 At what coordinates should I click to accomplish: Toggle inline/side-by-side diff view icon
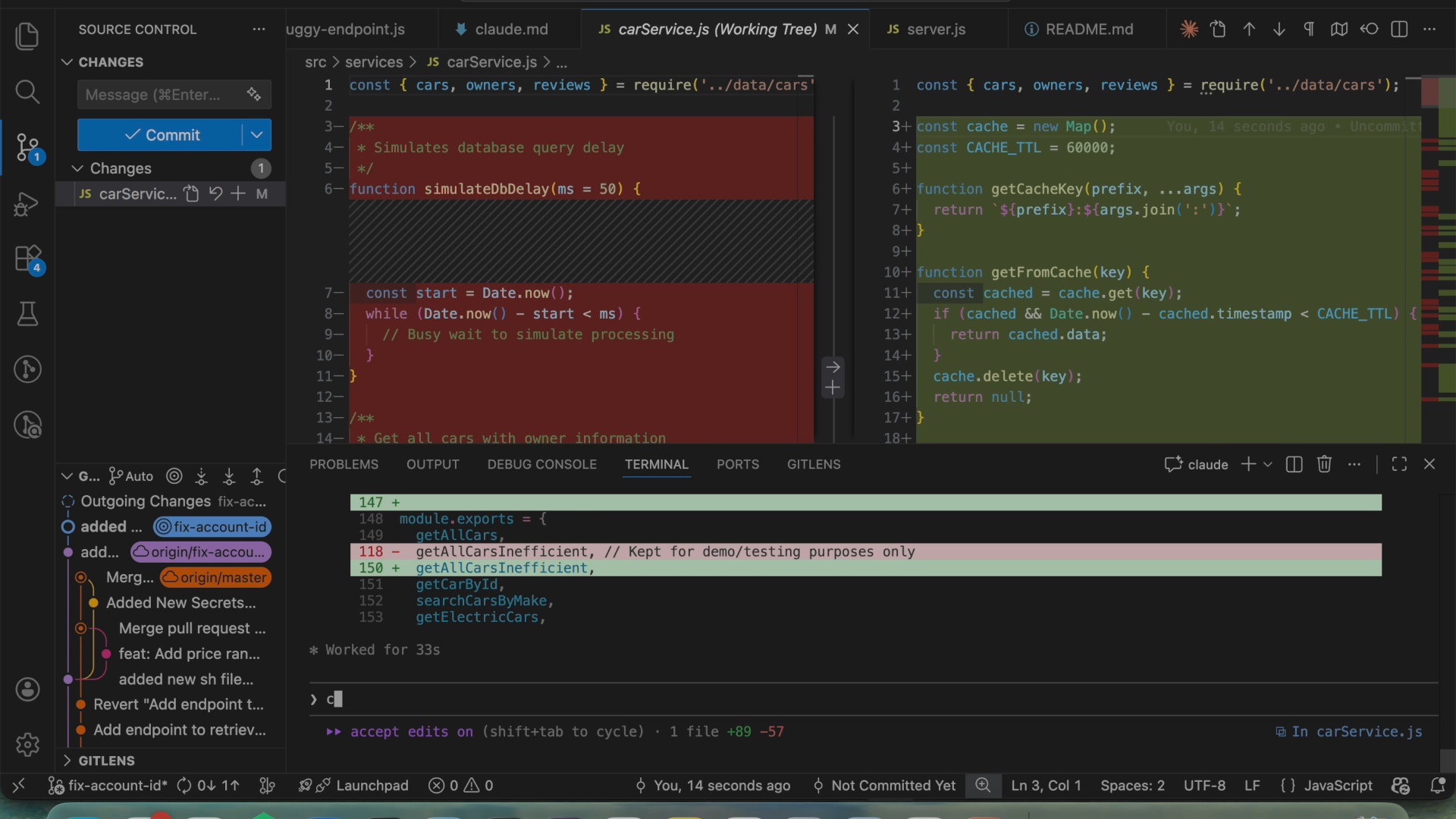(1400, 30)
